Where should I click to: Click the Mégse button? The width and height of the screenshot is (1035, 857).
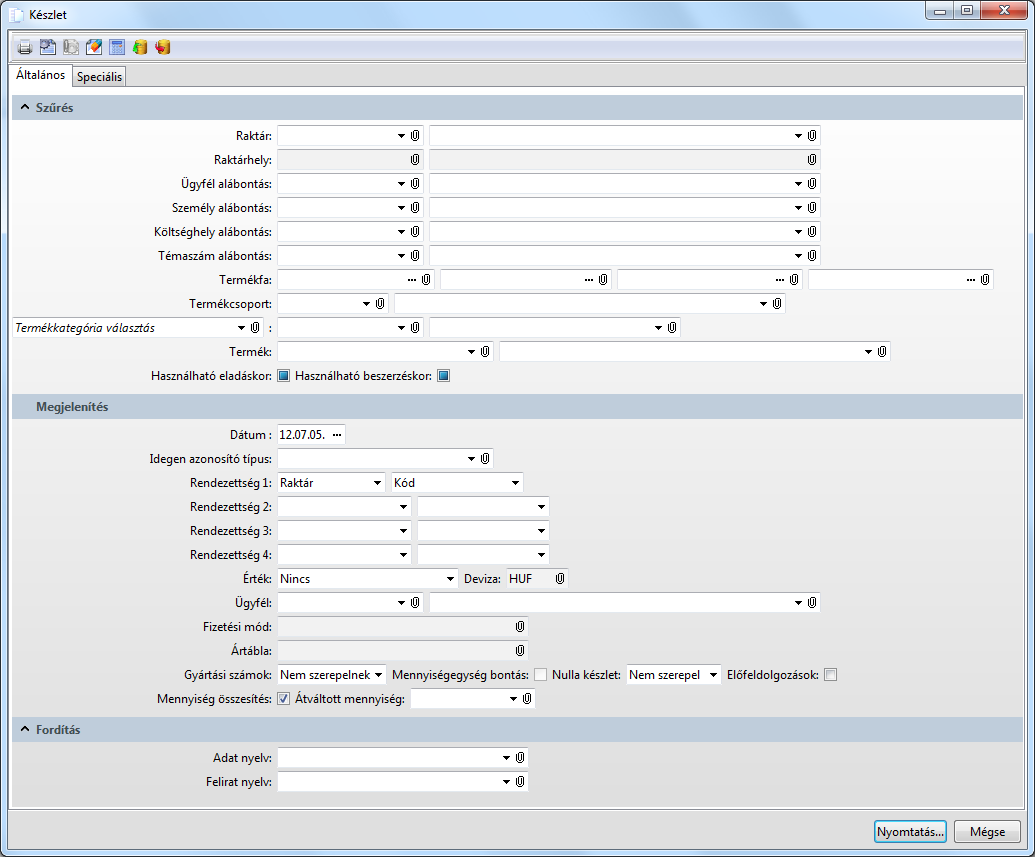point(986,832)
